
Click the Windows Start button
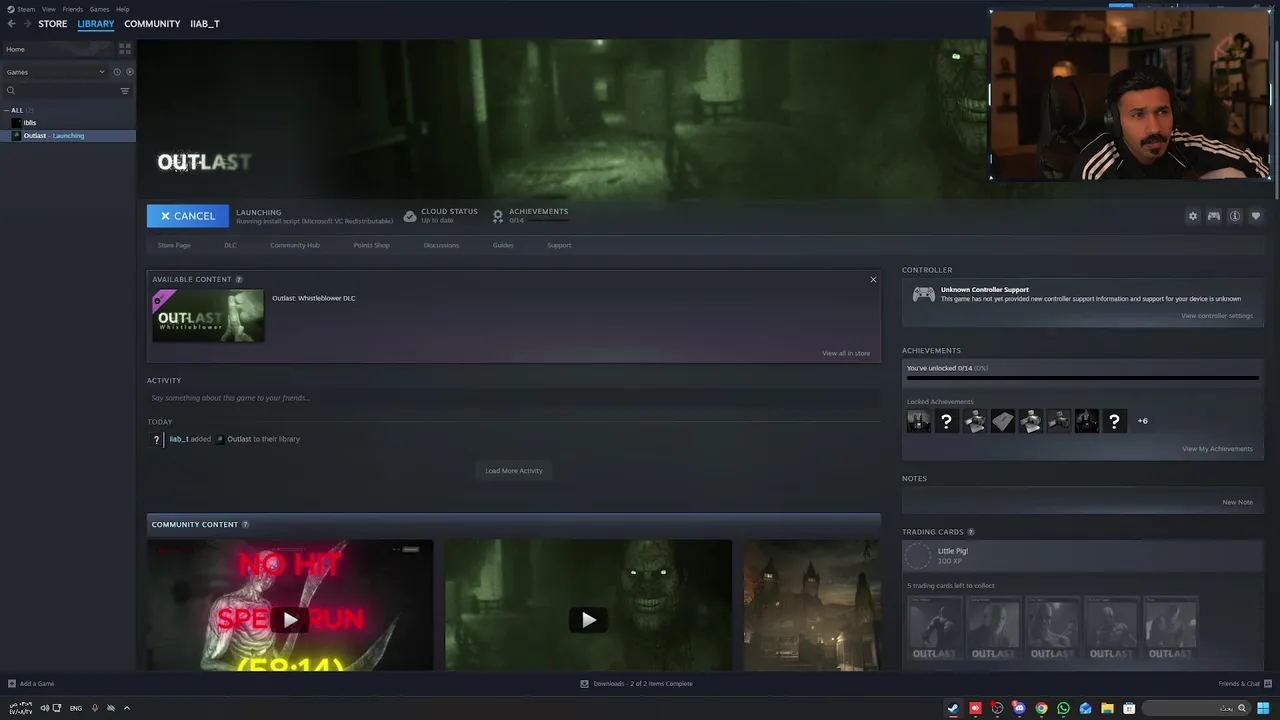pyautogui.click(x=1263, y=708)
